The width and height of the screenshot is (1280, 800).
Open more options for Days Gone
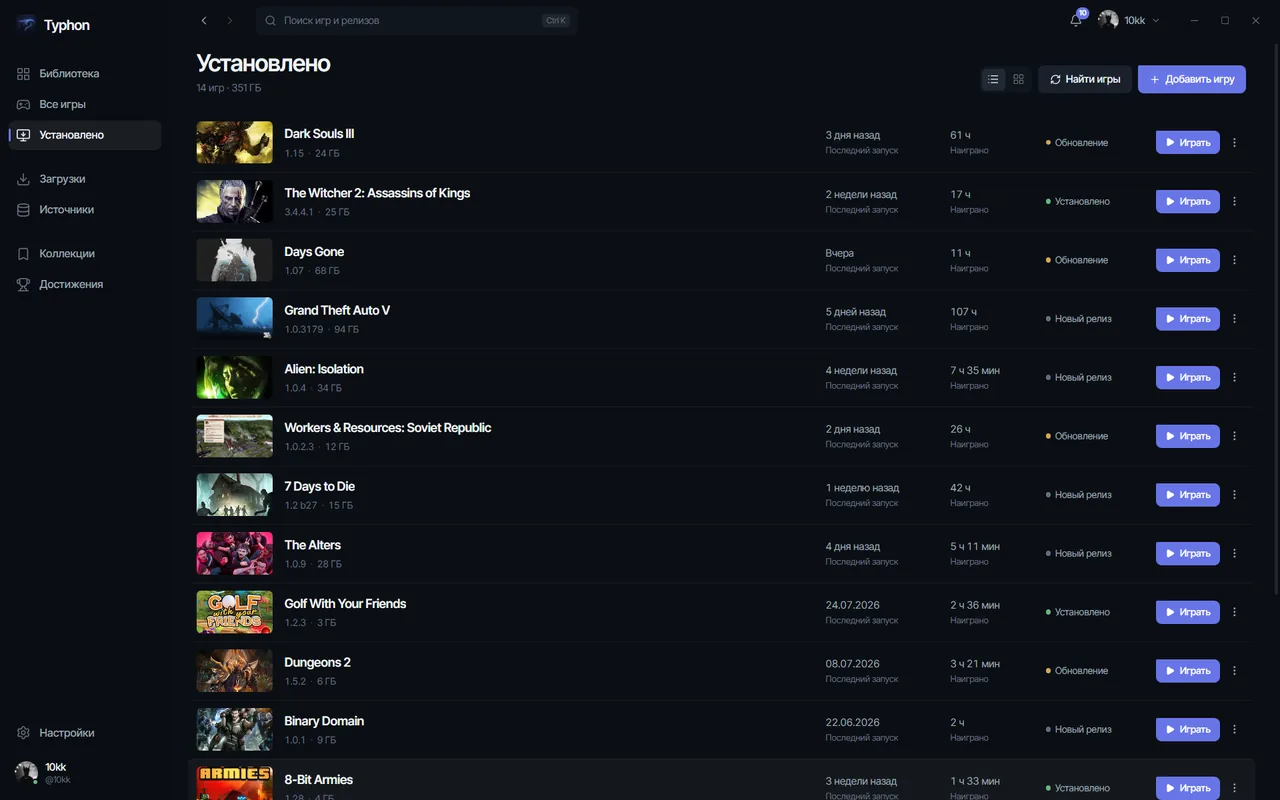pyautogui.click(x=1234, y=260)
